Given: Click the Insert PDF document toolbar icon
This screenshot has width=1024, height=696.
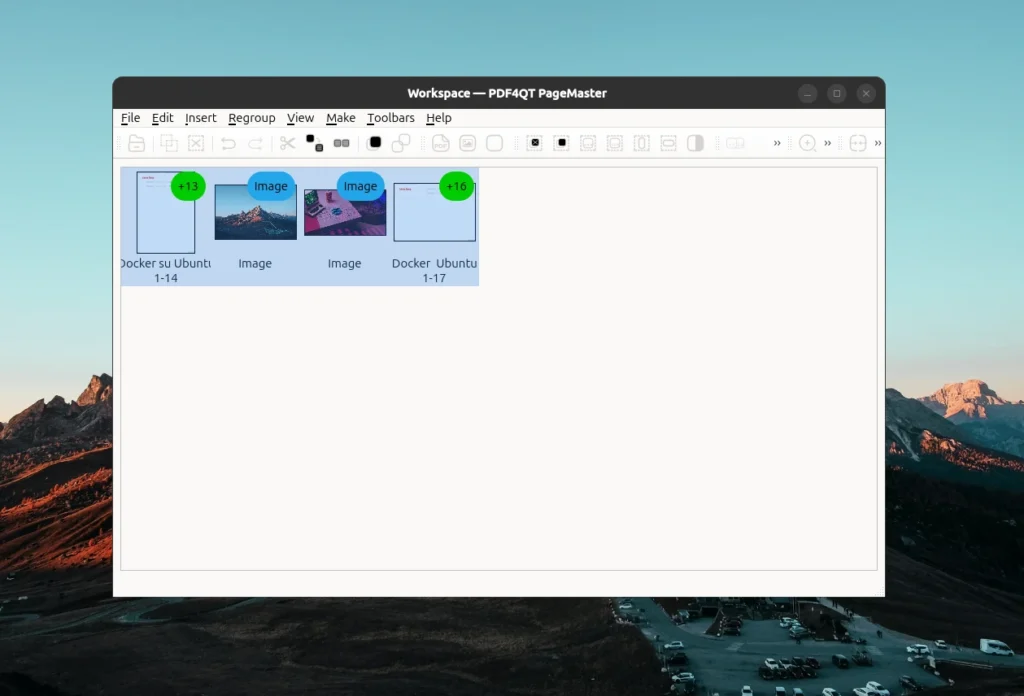Looking at the screenshot, I should [x=440, y=143].
